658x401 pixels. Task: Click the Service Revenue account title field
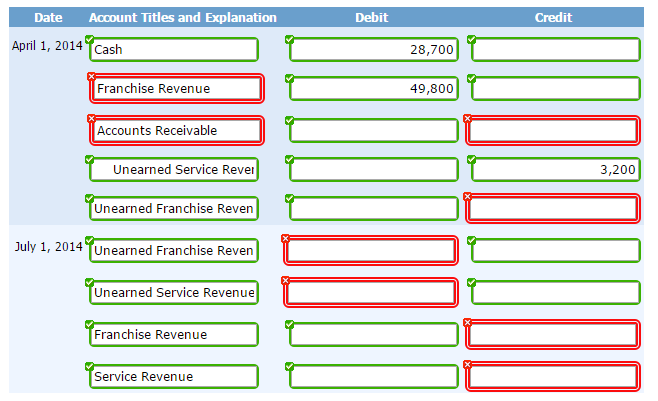[x=174, y=376]
